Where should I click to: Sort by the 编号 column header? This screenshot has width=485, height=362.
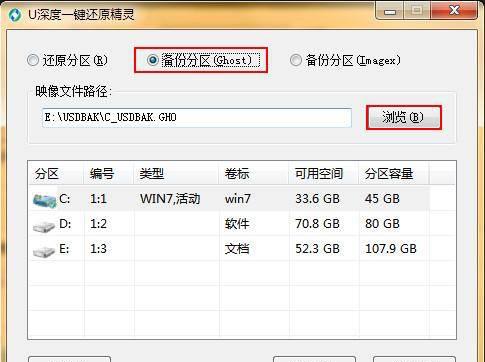108,173
